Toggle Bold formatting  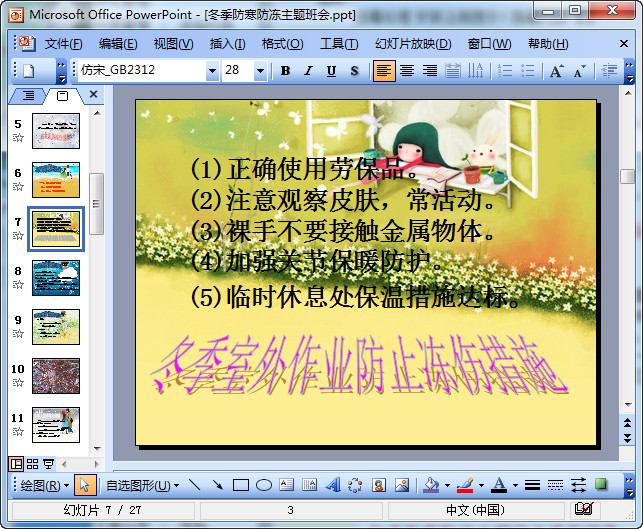(x=285, y=71)
